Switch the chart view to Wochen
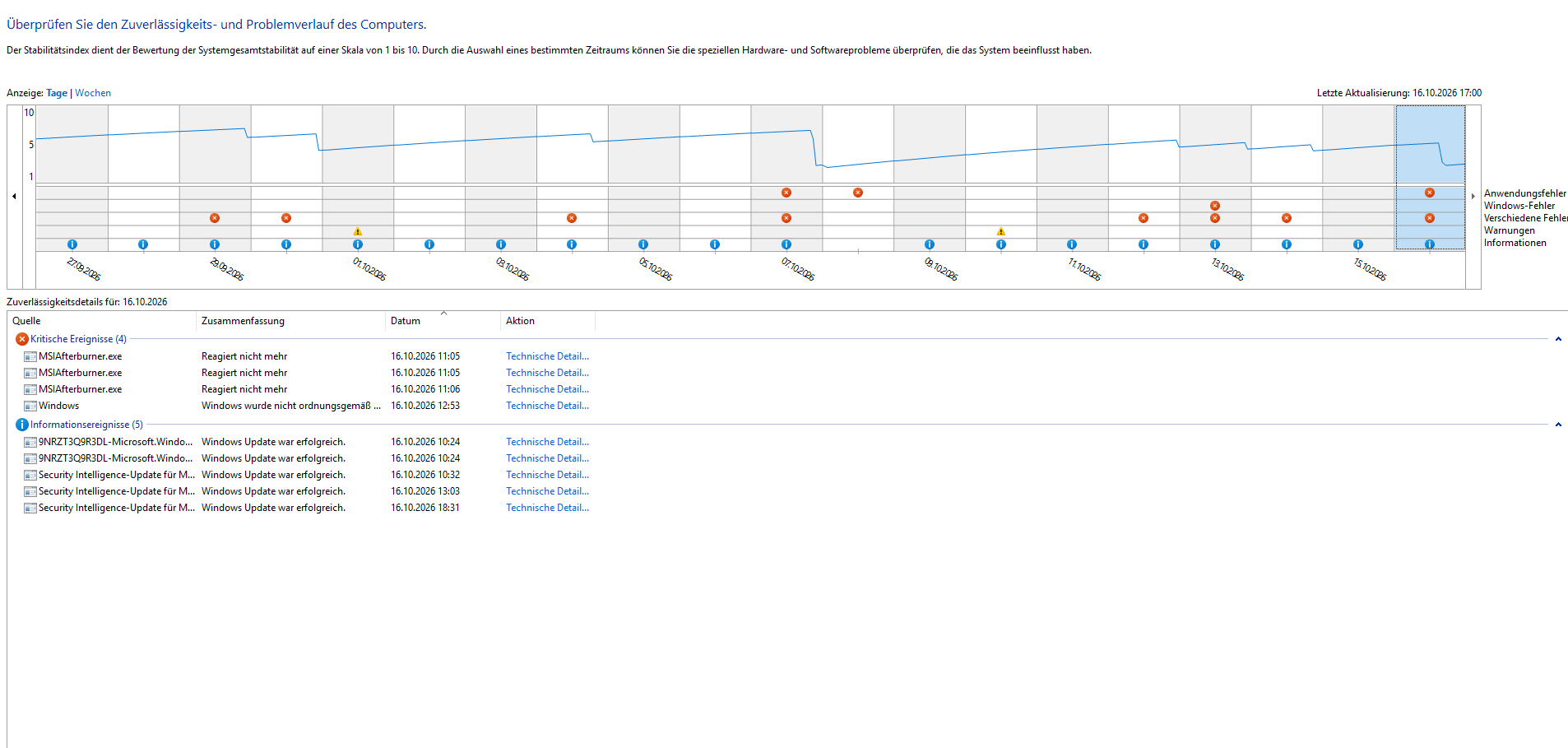This screenshot has width=1568, height=748. (93, 93)
